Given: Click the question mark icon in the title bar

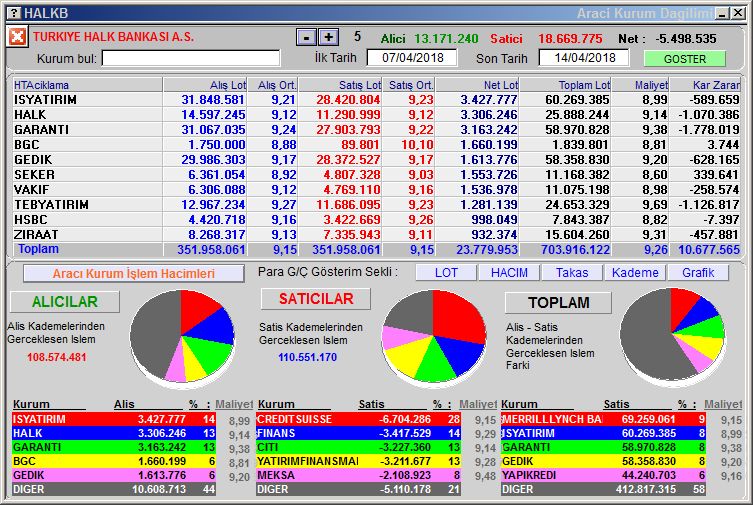Looking at the screenshot, I should pyautogui.click(x=15, y=13).
